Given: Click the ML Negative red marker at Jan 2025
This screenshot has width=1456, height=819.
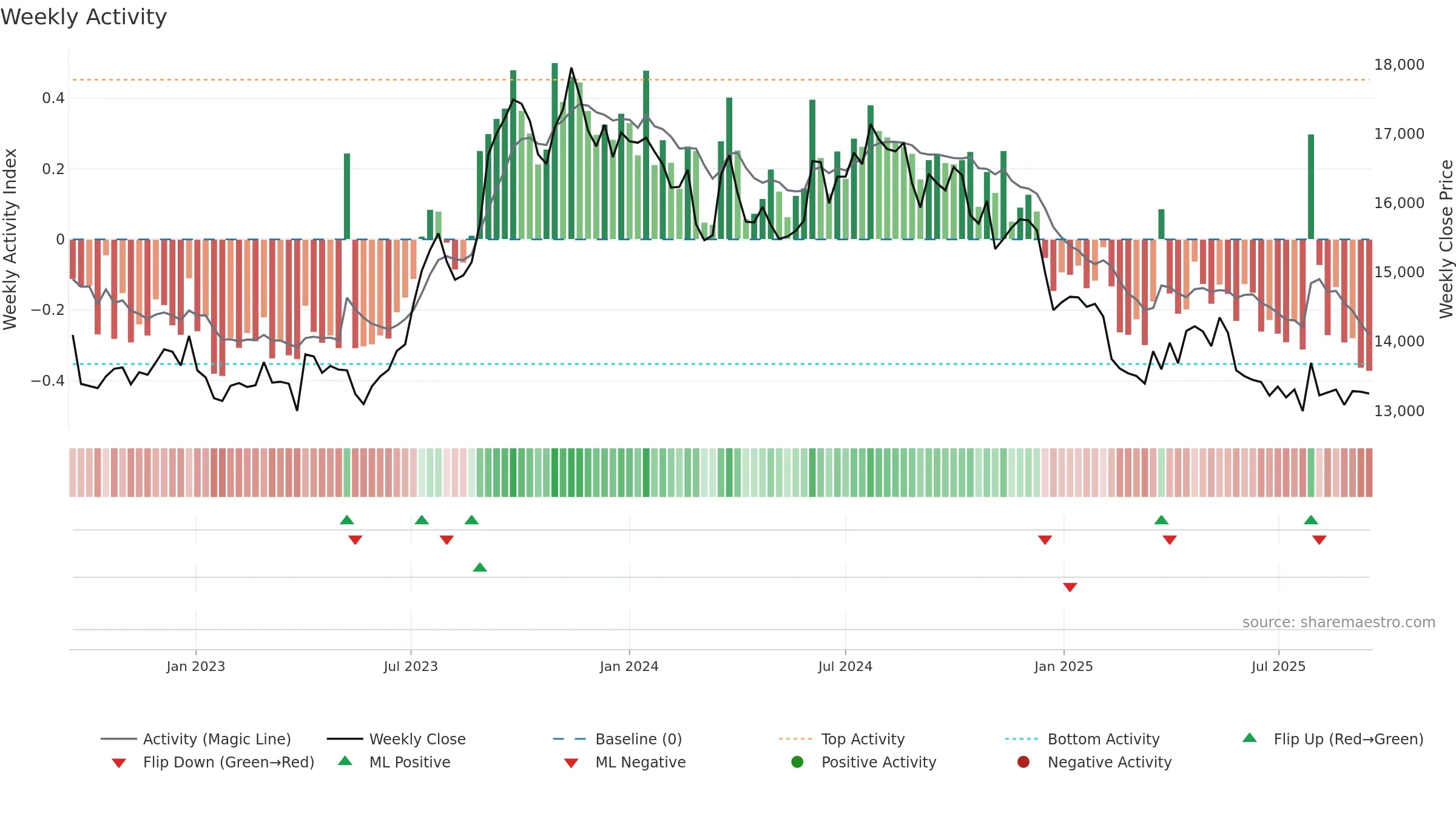Looking at the screenshot, I should click(x=1070, y=587).
